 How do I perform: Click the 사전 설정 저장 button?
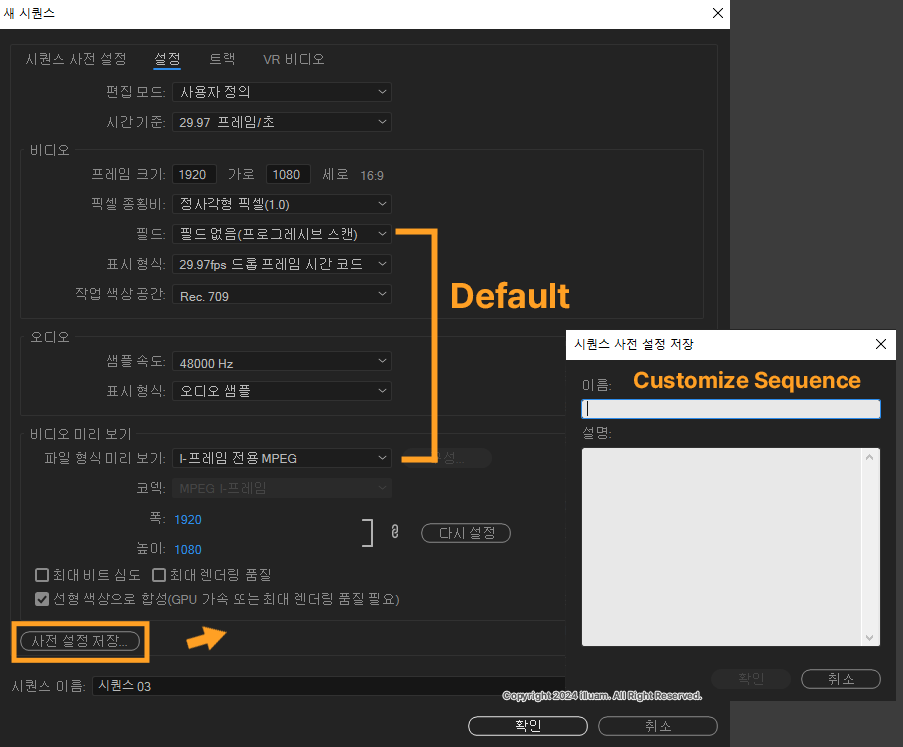click(80, 641)
